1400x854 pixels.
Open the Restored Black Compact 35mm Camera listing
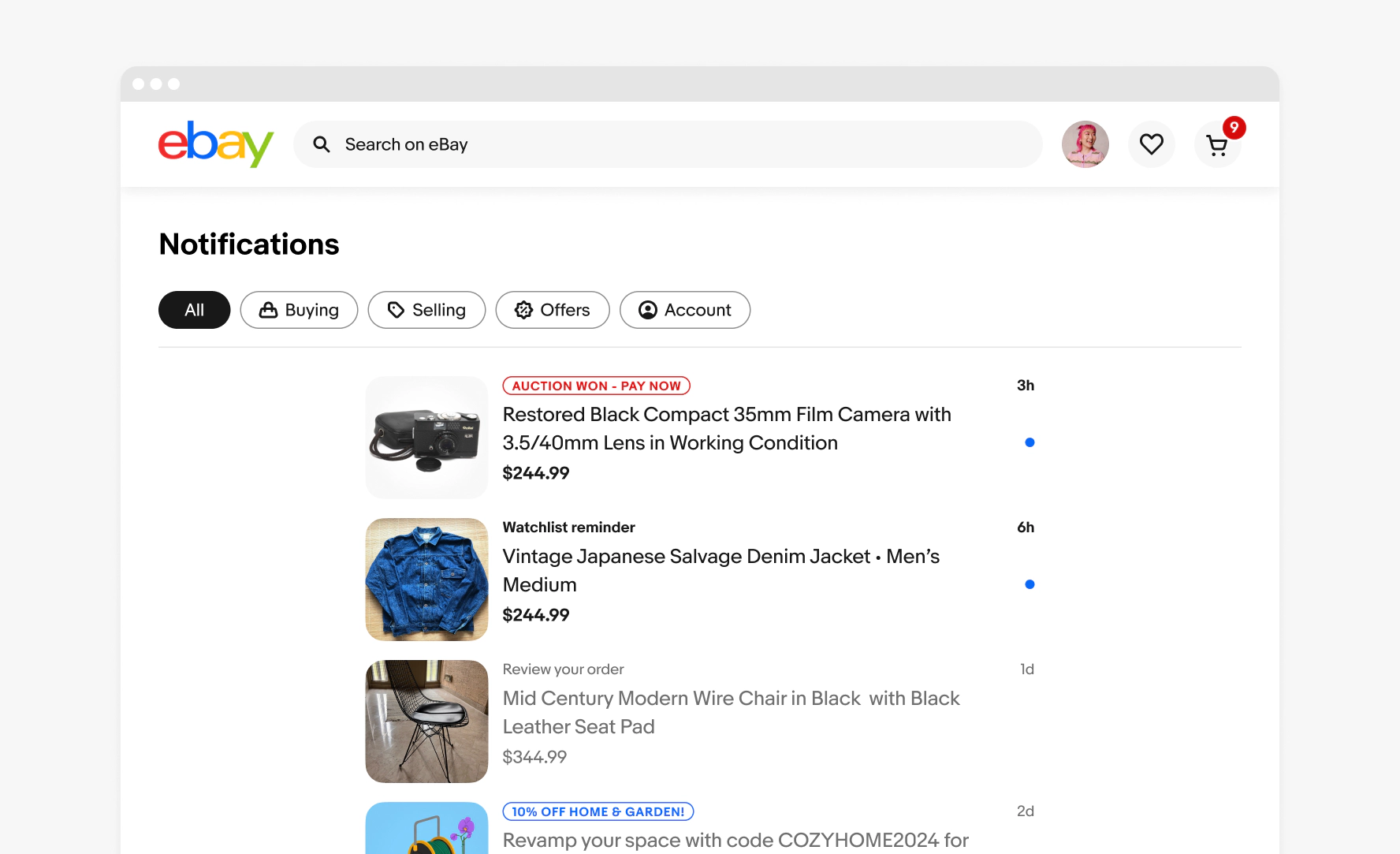[x=727, y=429]
